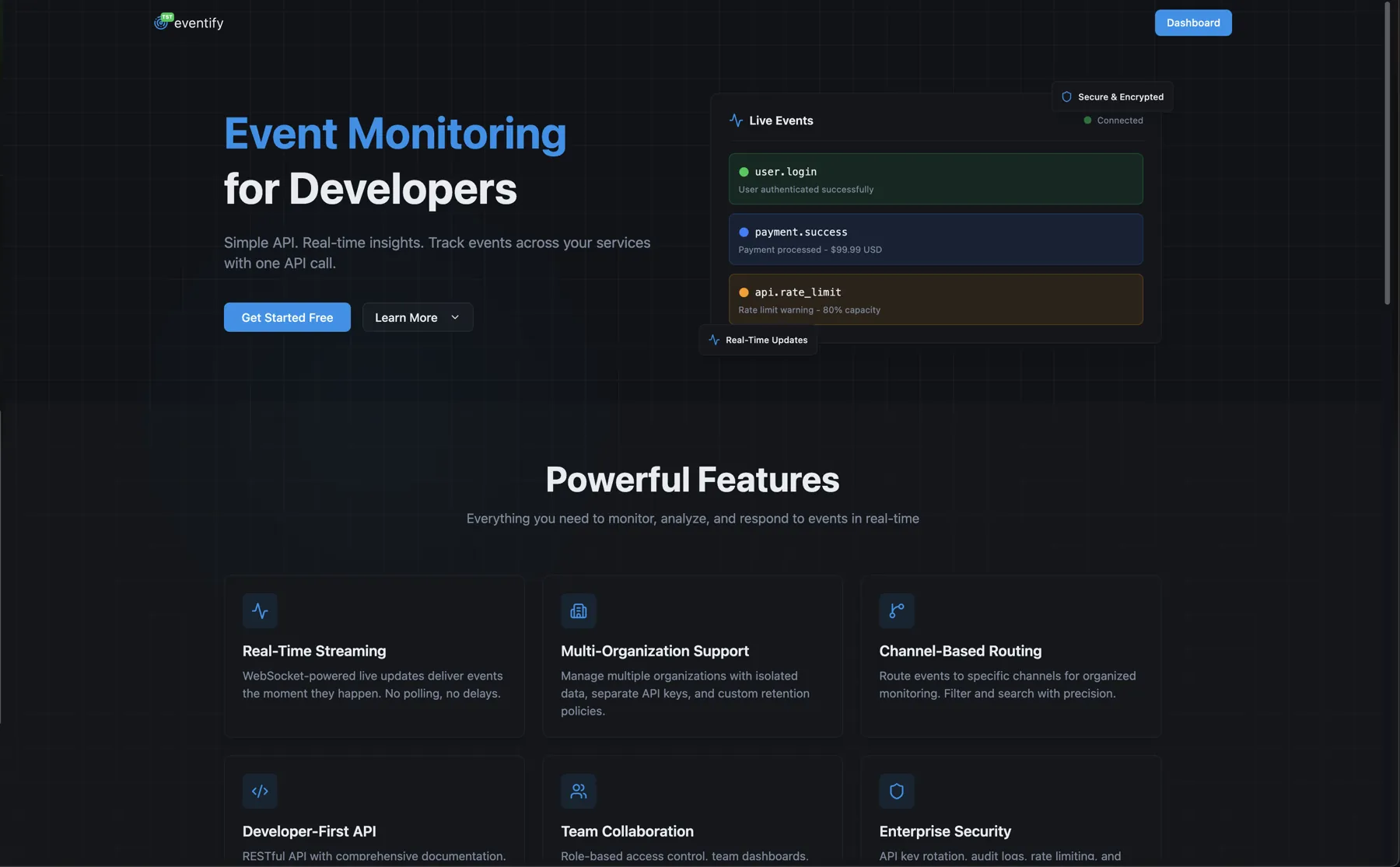Click the Multi-Organization Support card title
This screenshot has height=867, width=1400.
[655, 651]
